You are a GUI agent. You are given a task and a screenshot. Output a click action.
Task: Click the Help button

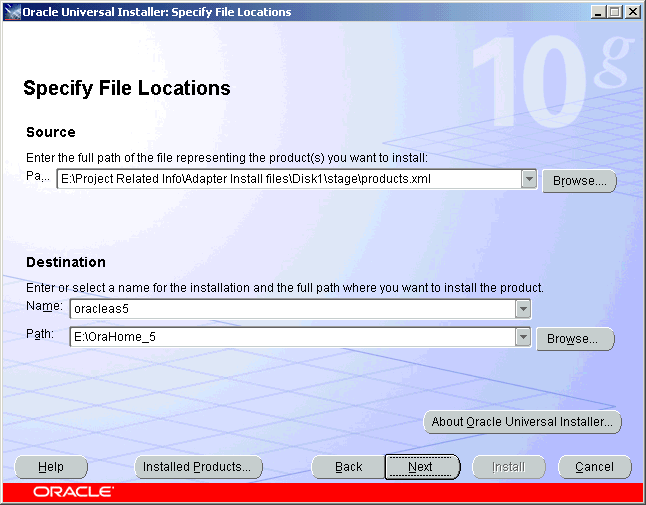coord(51,467)
